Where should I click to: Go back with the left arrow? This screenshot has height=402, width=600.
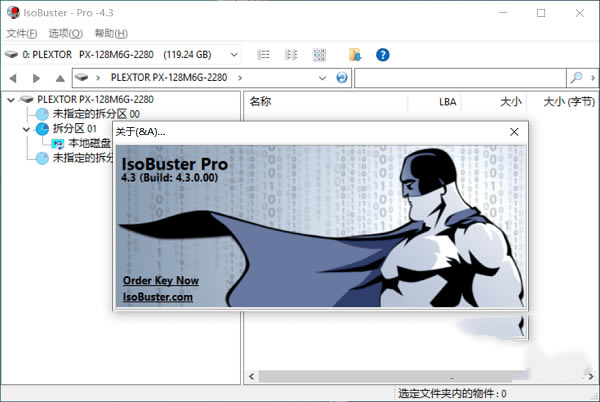[x=13, y=78]
